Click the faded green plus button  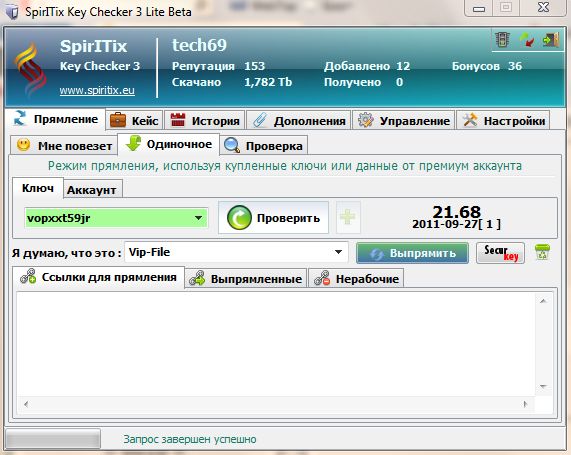pos(348,217)
